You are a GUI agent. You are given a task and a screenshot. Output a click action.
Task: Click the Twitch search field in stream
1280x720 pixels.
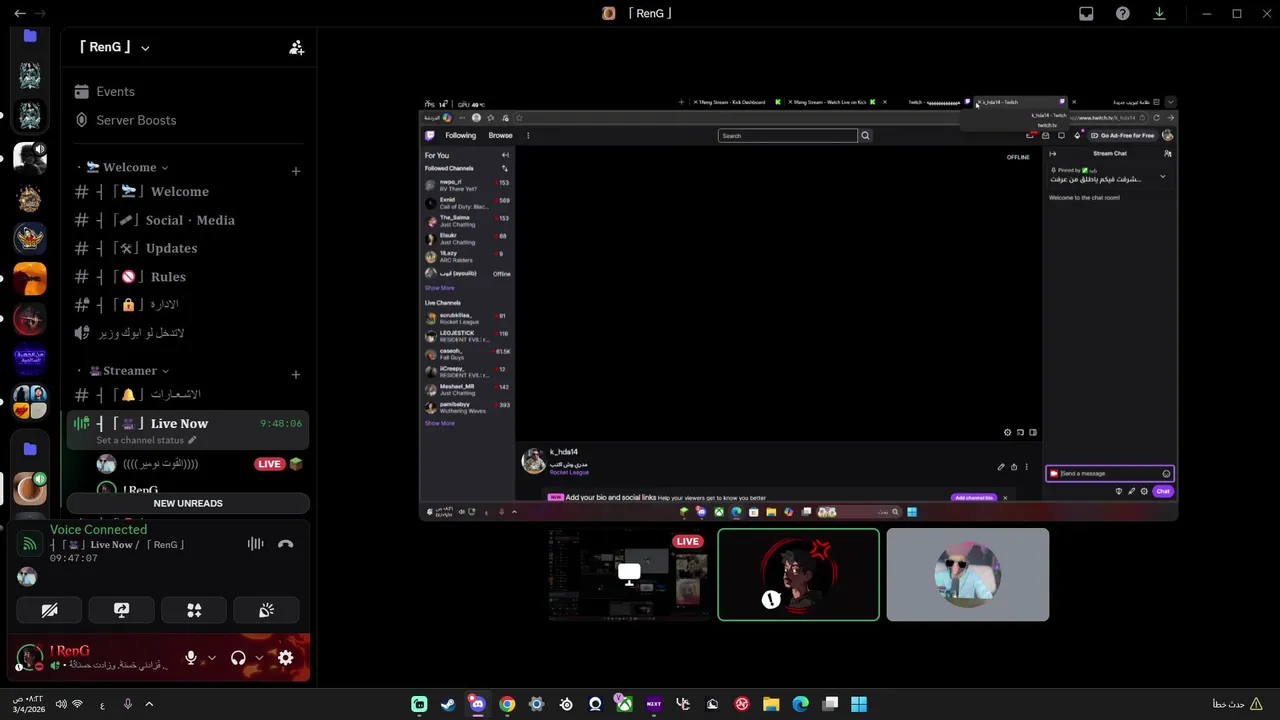click(787, 136)
